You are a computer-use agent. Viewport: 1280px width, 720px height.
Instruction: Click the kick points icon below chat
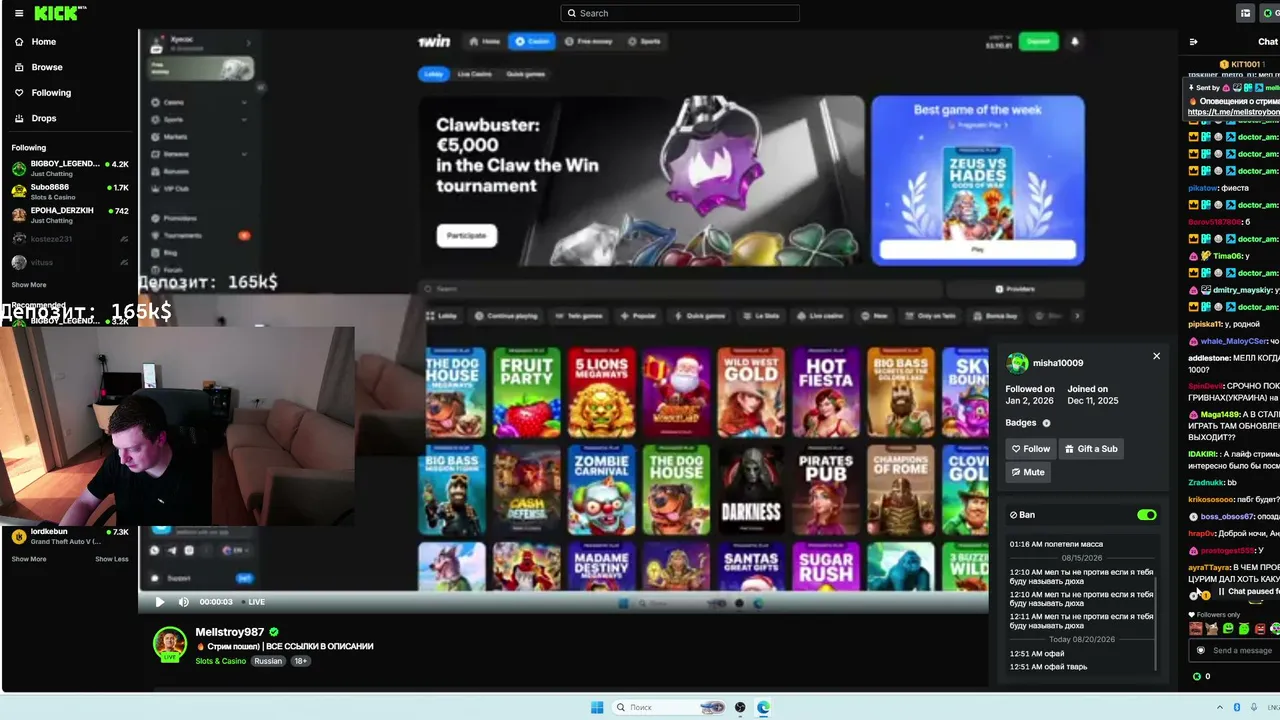click(1197, 676)
